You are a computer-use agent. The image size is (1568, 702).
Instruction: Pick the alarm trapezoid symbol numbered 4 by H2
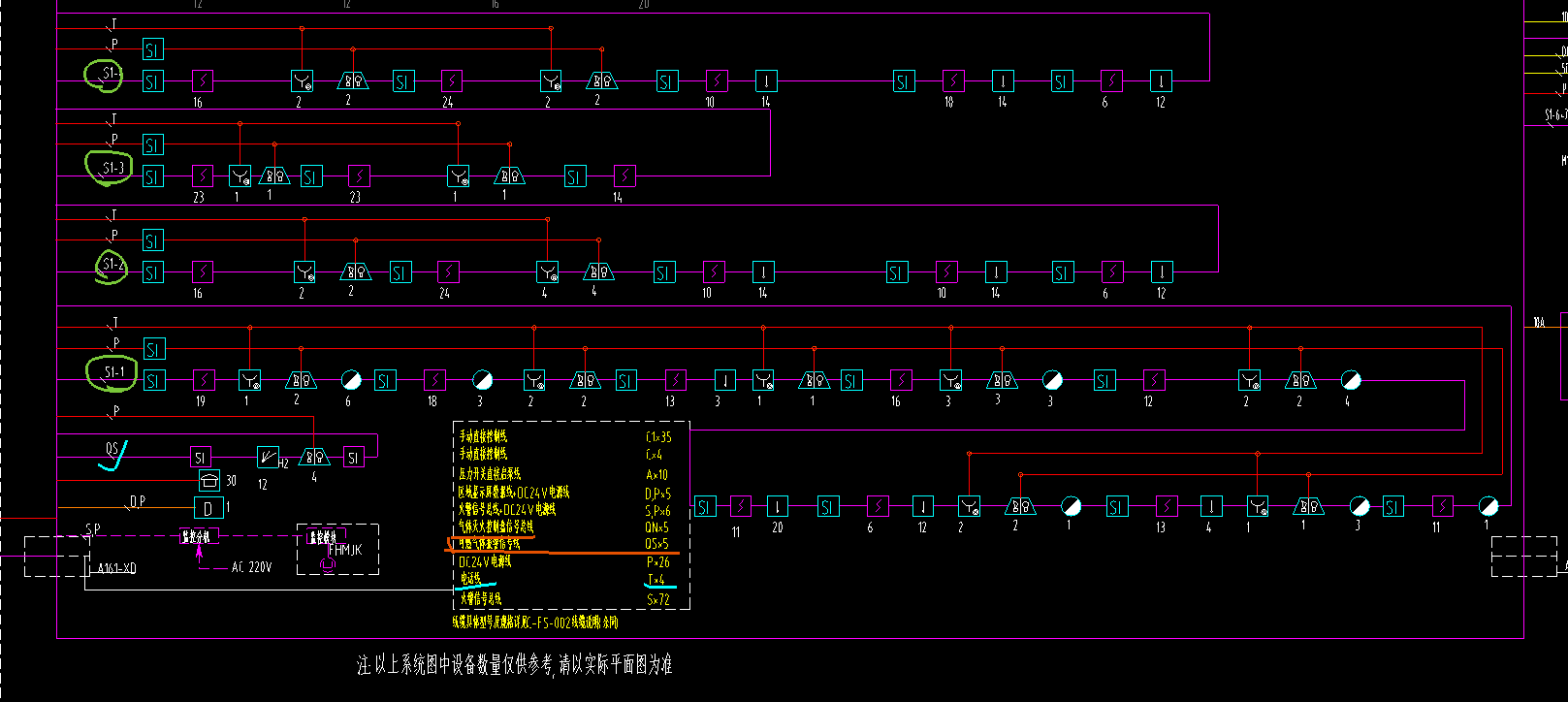[x=314, y=457]
